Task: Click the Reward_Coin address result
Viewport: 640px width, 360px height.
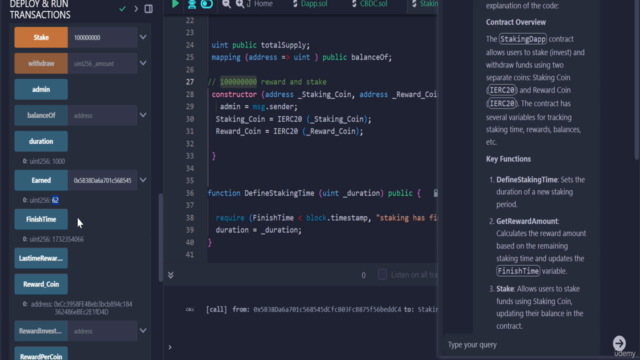Action: point(78,308)
